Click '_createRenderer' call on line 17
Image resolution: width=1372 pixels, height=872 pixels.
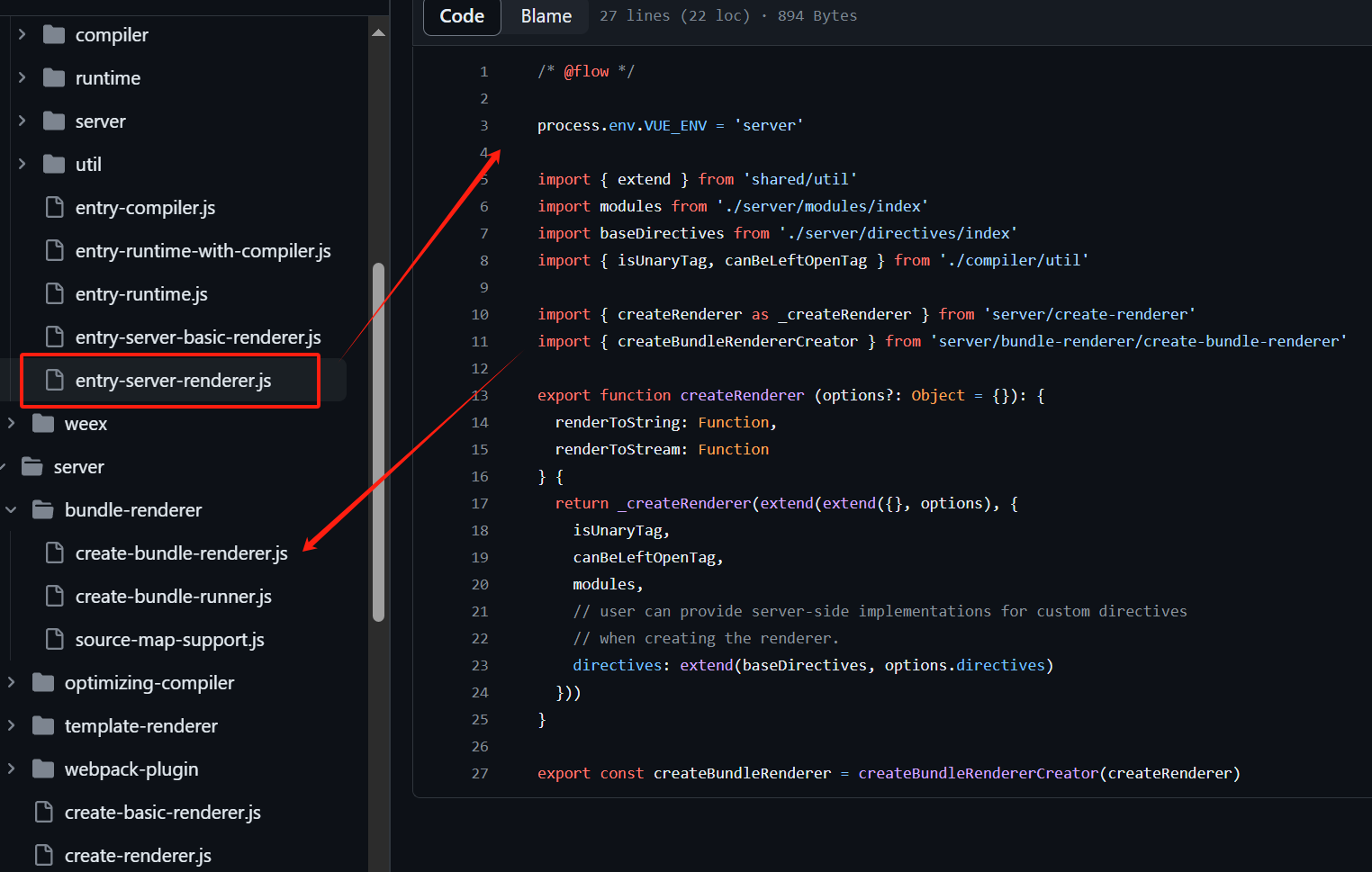(684, 503)
